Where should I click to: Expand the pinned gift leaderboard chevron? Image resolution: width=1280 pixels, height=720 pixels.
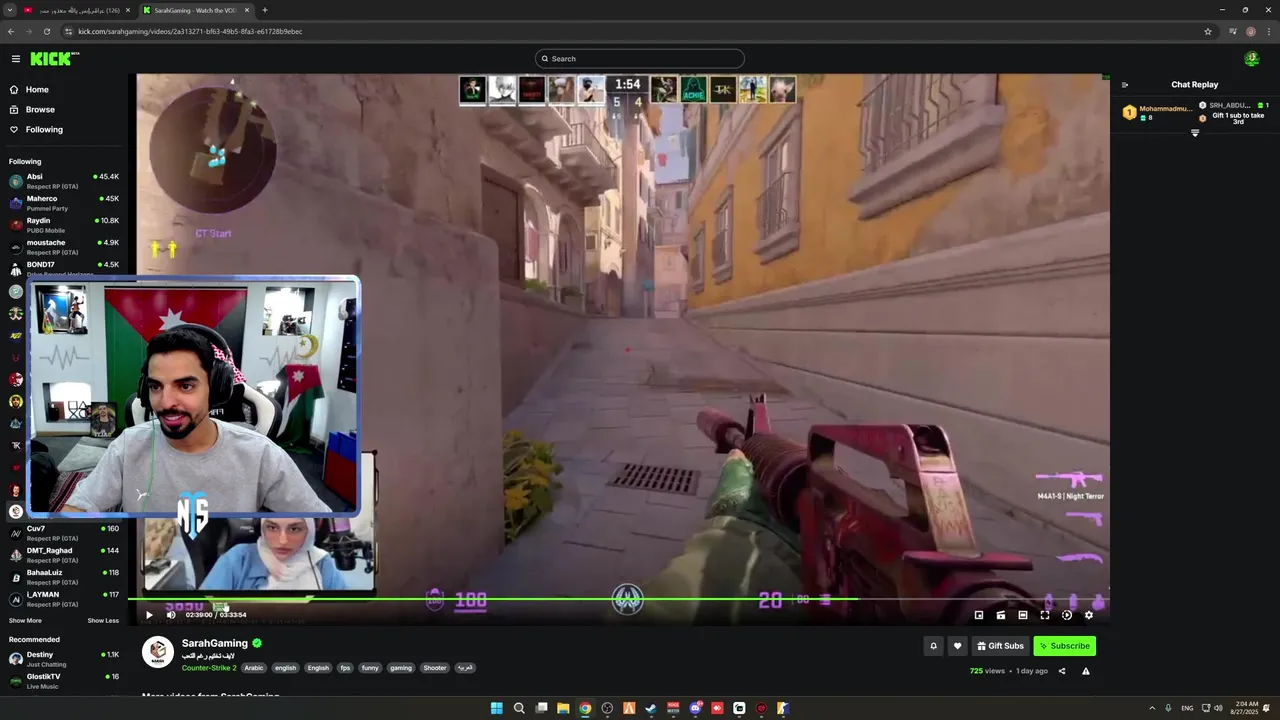tap(1195, 133)
